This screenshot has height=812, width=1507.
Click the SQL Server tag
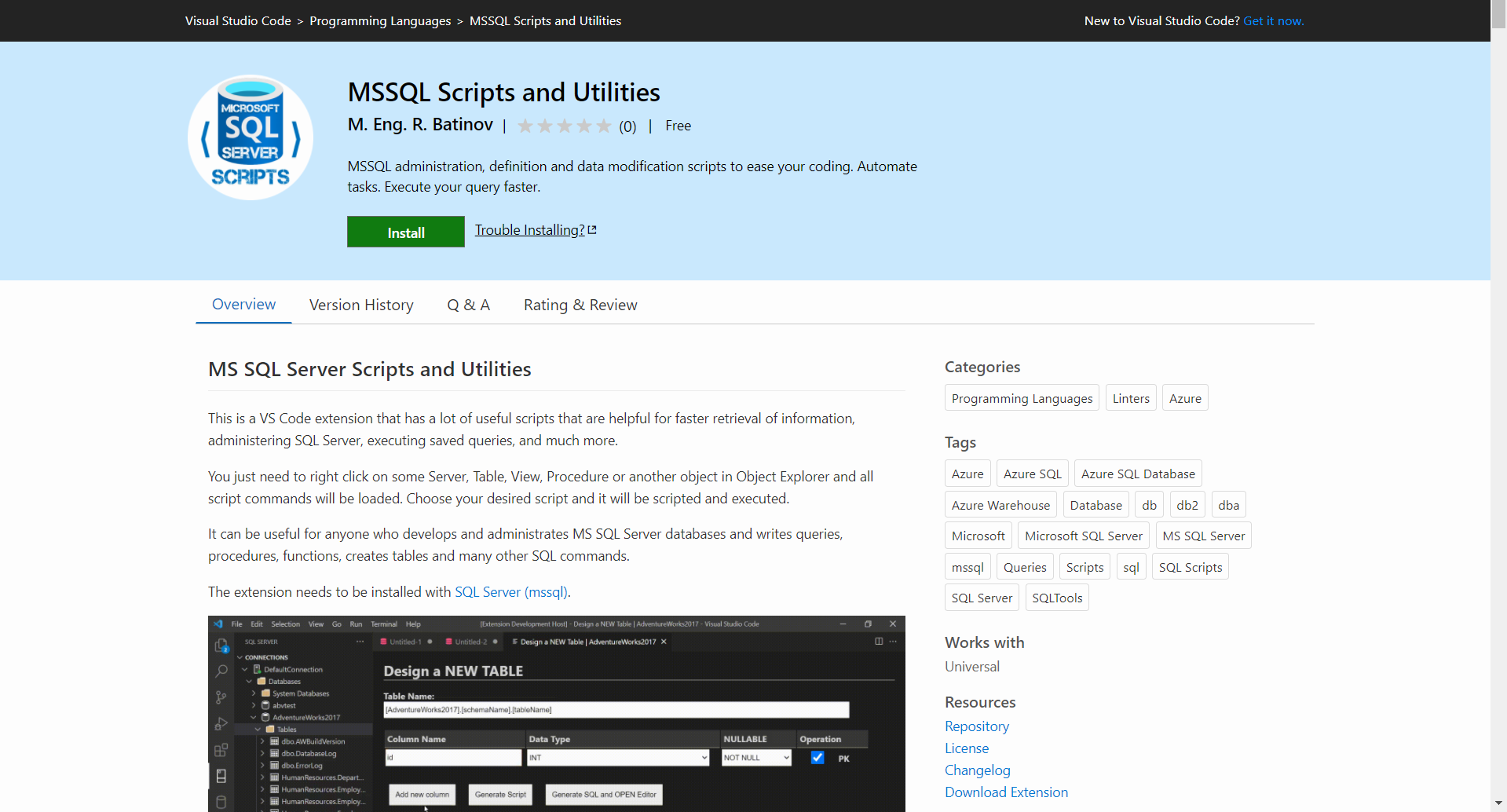click(x=982, y=598)
